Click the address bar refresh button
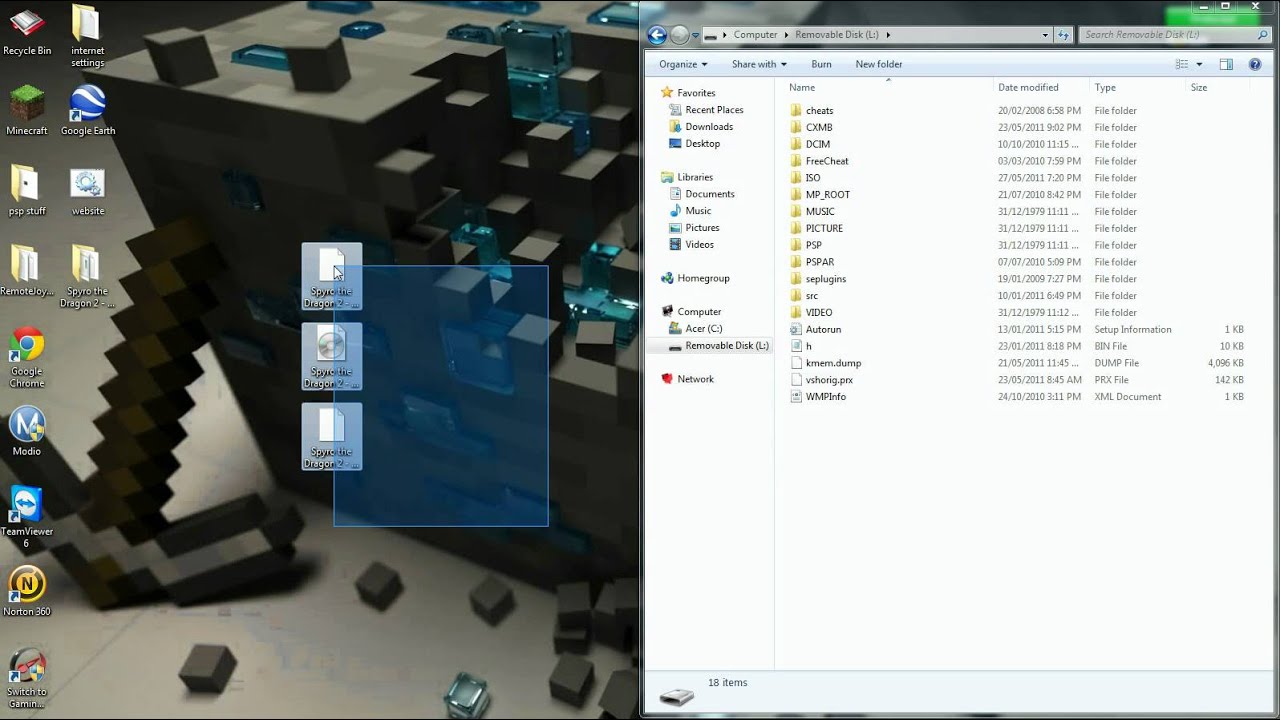1280x720 pixels. click(x=1064, y=35)
